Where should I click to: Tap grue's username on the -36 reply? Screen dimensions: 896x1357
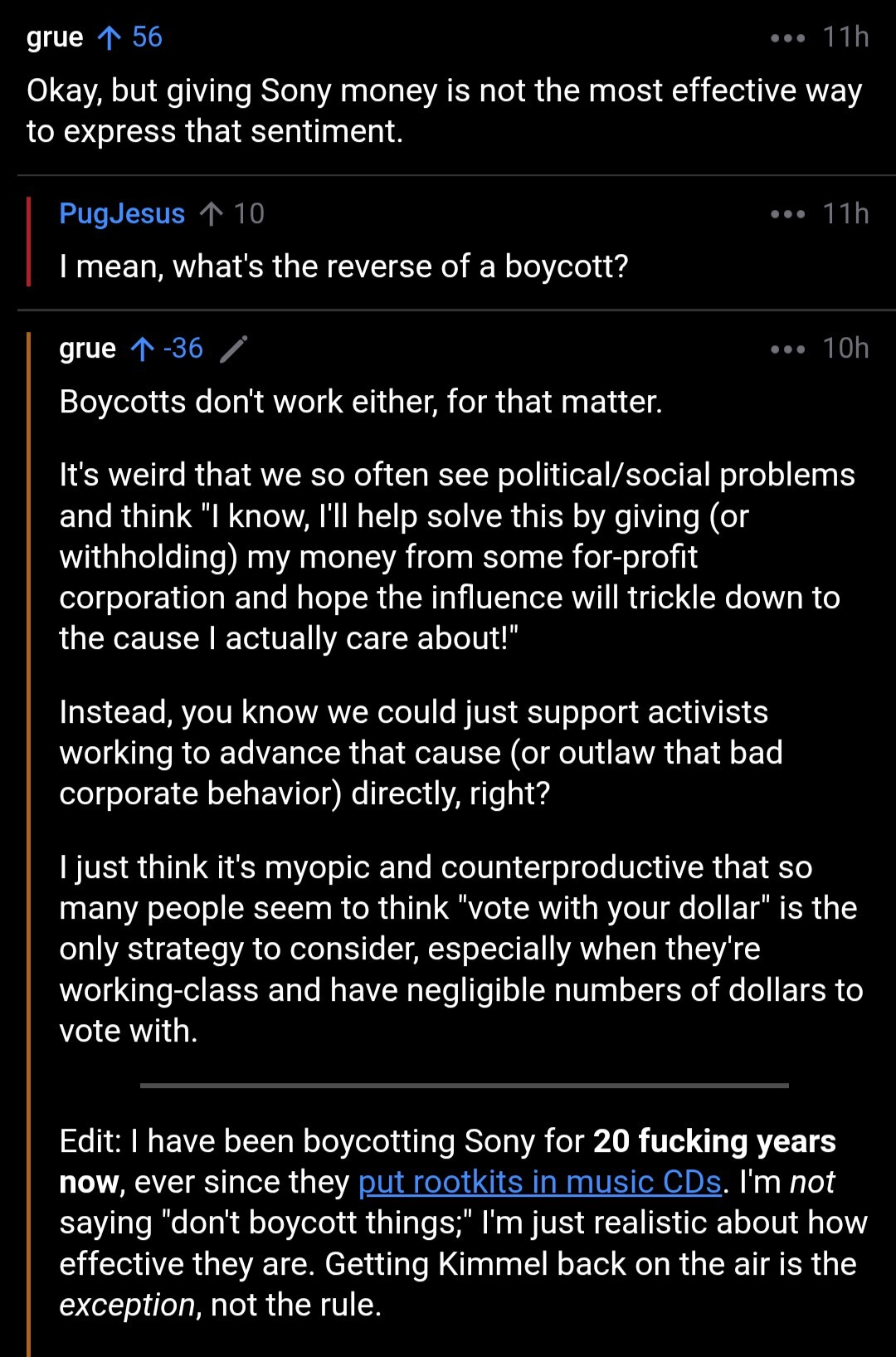pyautogui.click(x=87, y=349)
